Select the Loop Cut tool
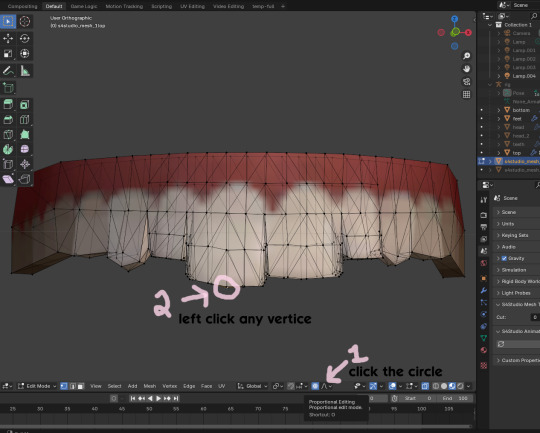The image size is (540, 433). [x=24, y=120]
